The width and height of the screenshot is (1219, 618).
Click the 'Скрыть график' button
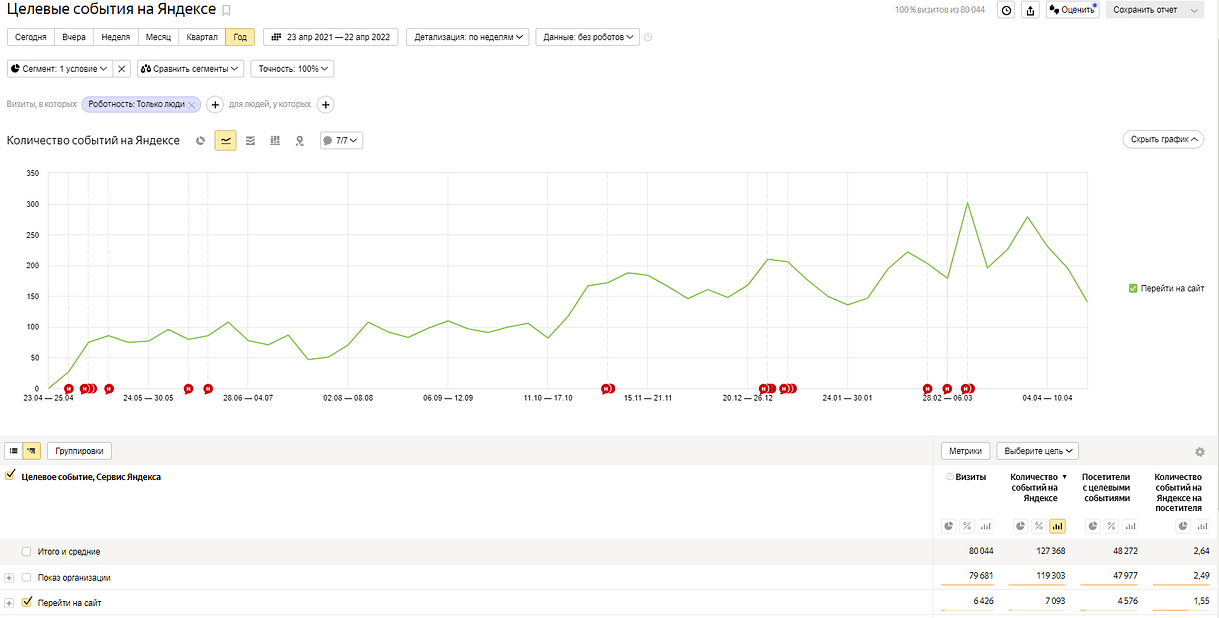tap(1162, 140)
